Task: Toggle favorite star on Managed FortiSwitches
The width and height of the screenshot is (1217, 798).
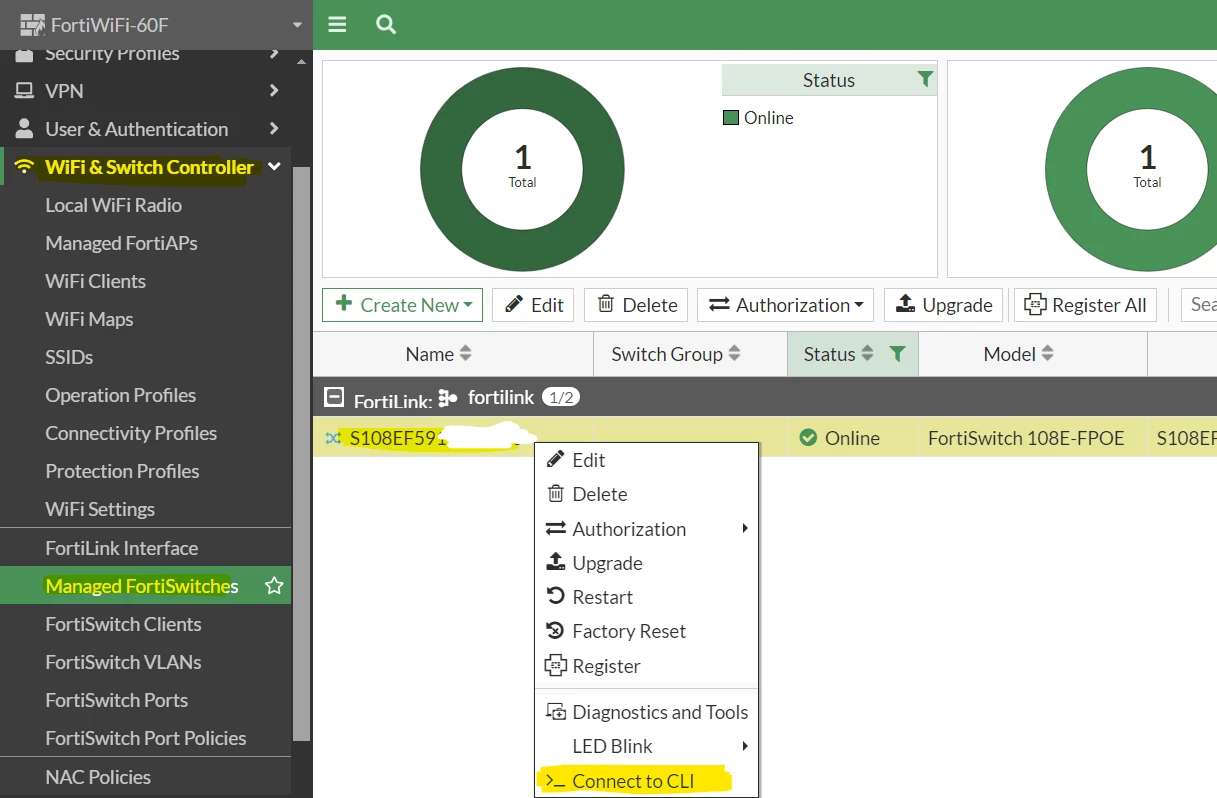Action: (273, 586)
